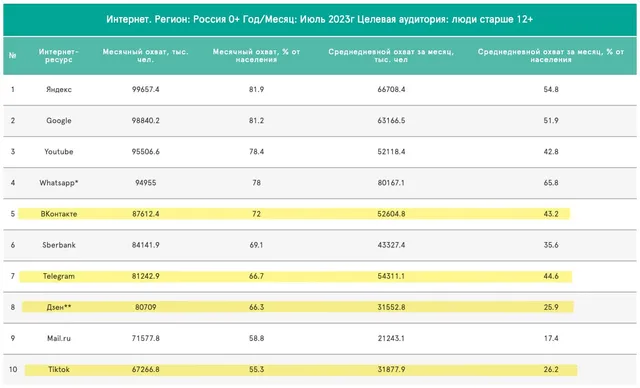Click the value '87612.4' for ВКонтакте
The image size is (640, 388).
tap(146, 214)
